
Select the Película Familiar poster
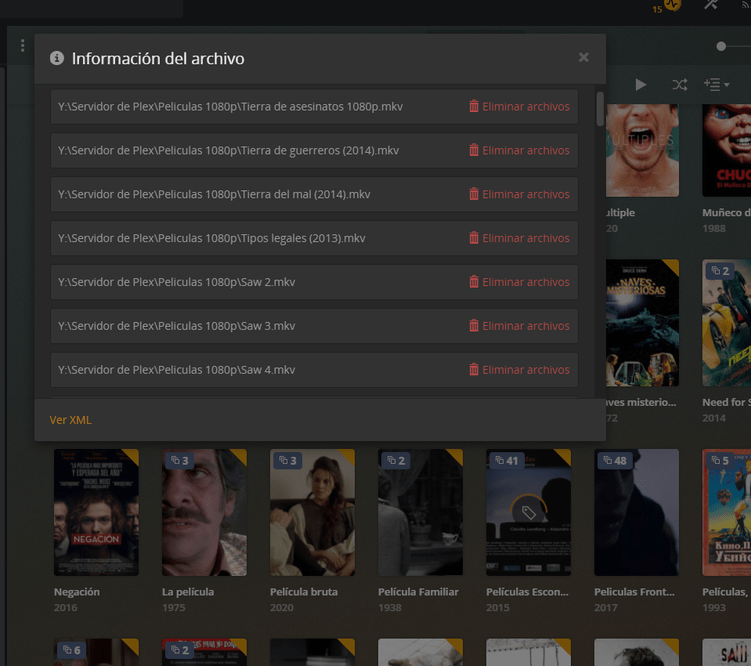[421, 512]
